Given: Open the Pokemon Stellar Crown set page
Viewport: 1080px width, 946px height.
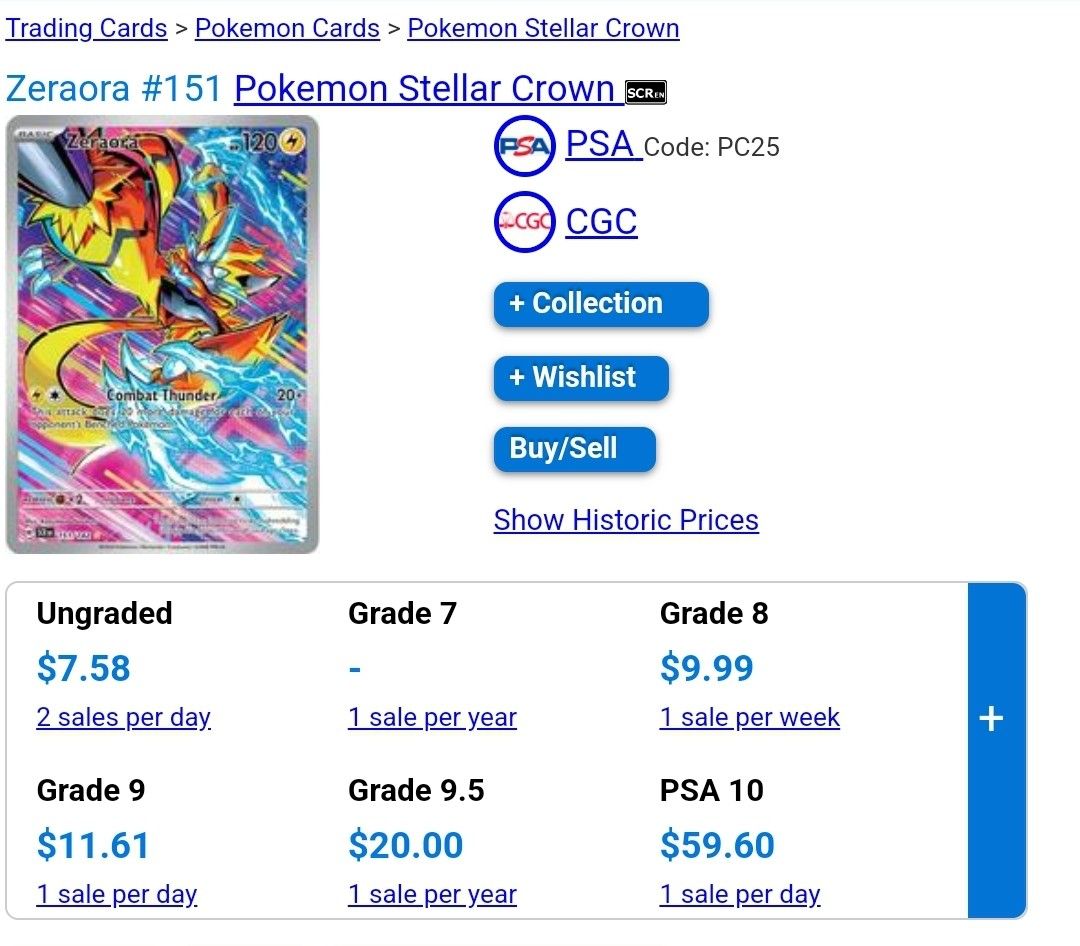Looking at the screenshot, I should [543, 28].
